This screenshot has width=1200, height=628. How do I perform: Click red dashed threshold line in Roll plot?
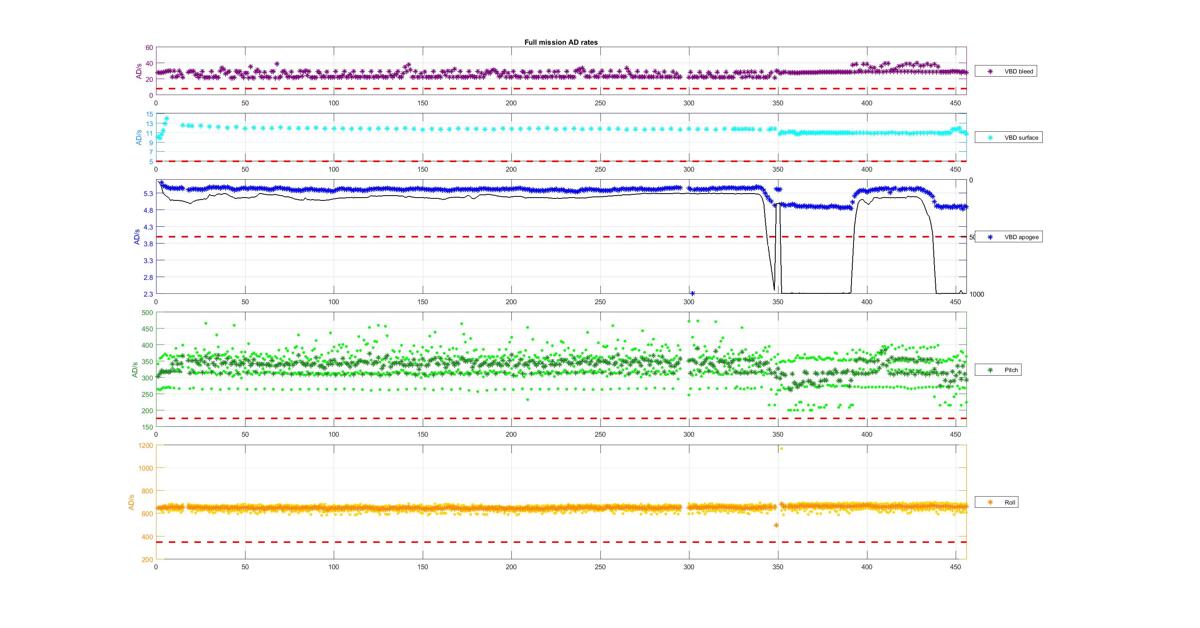click(561, 542)
